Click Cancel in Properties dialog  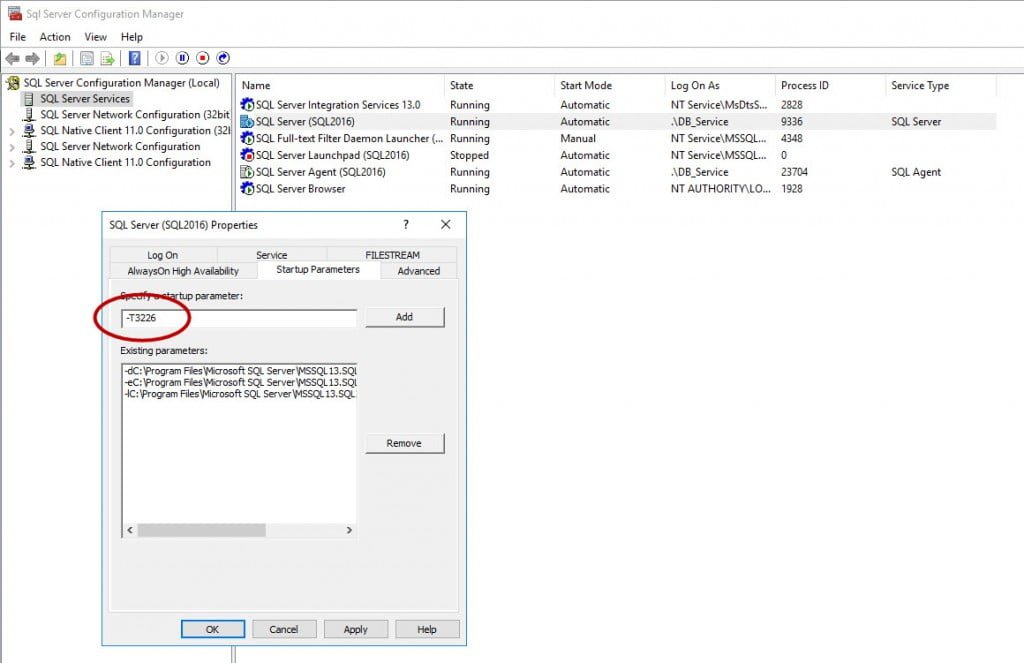point(284,629)
